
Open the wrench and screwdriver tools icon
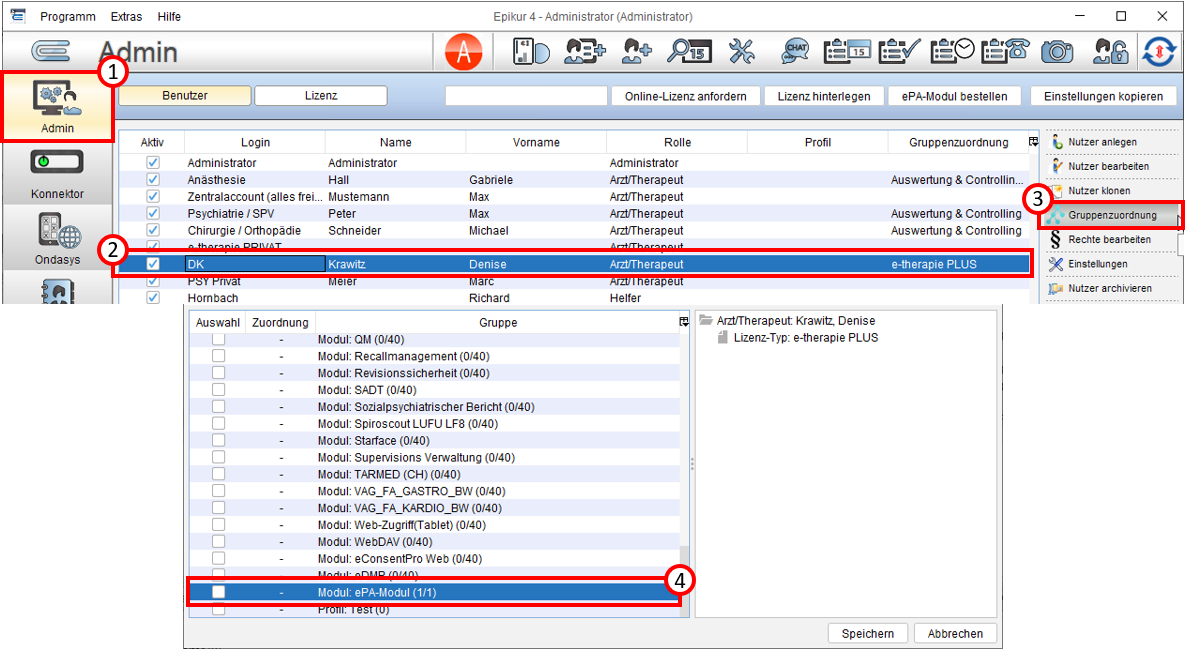(x=741, y=51)
